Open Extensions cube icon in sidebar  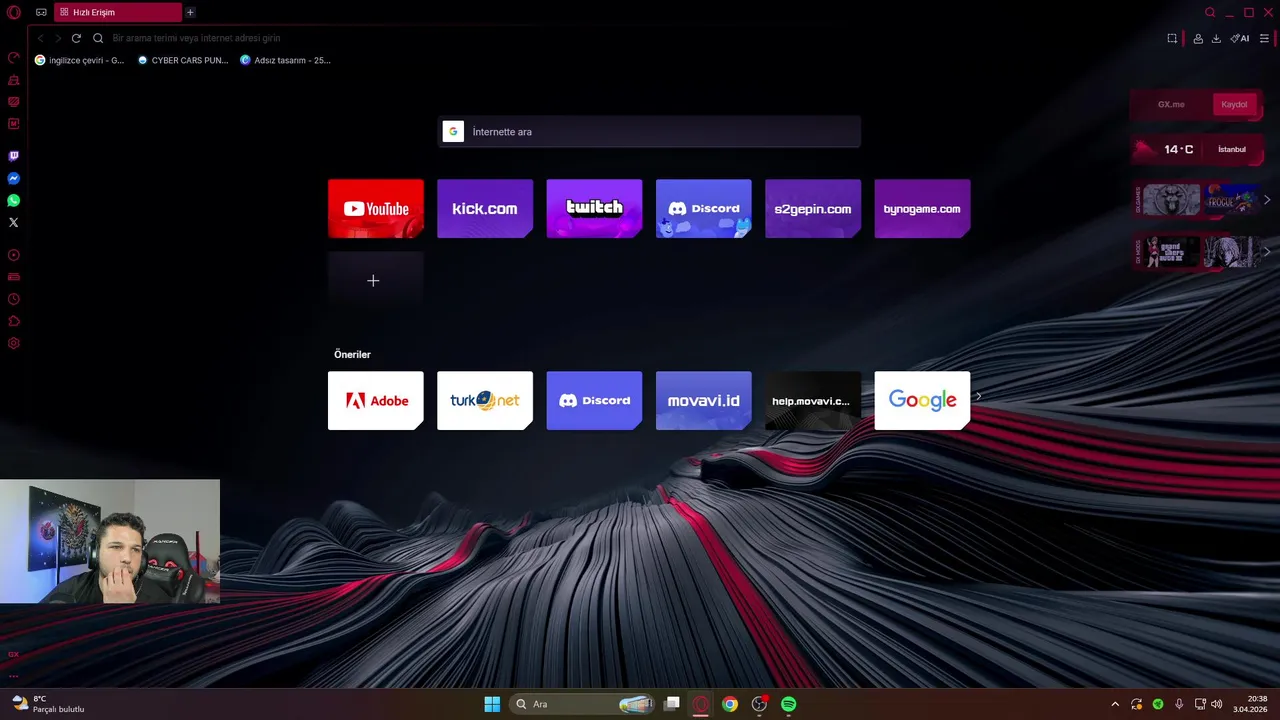14,321
